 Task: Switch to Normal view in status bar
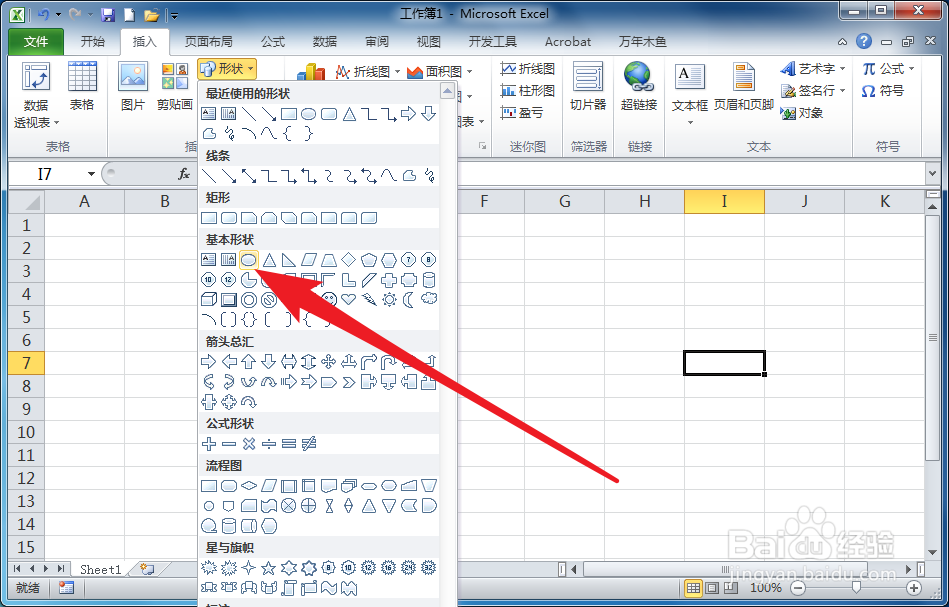pyautogui.click(x=694, y=588)
